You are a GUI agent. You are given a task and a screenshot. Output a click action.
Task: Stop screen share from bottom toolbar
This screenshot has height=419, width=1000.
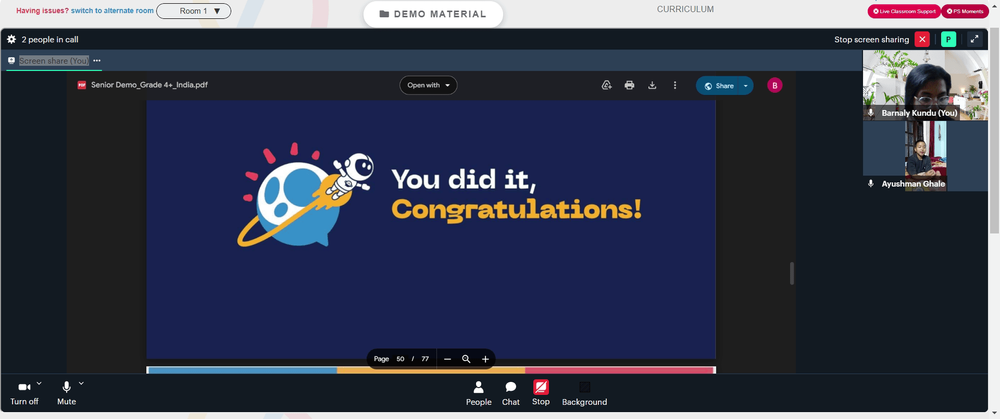pos(541,393)
